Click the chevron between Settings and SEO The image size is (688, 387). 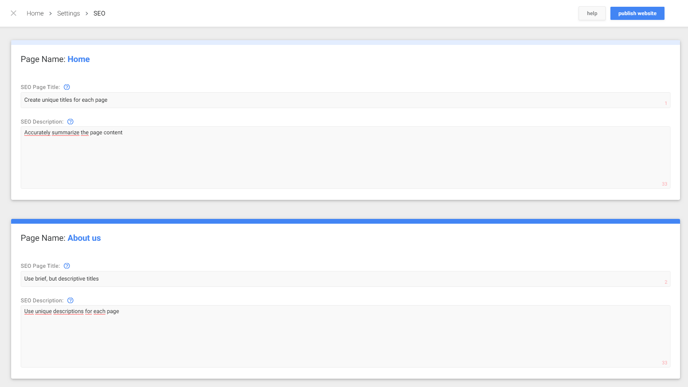pyautogui.click(x=87, y=14)
